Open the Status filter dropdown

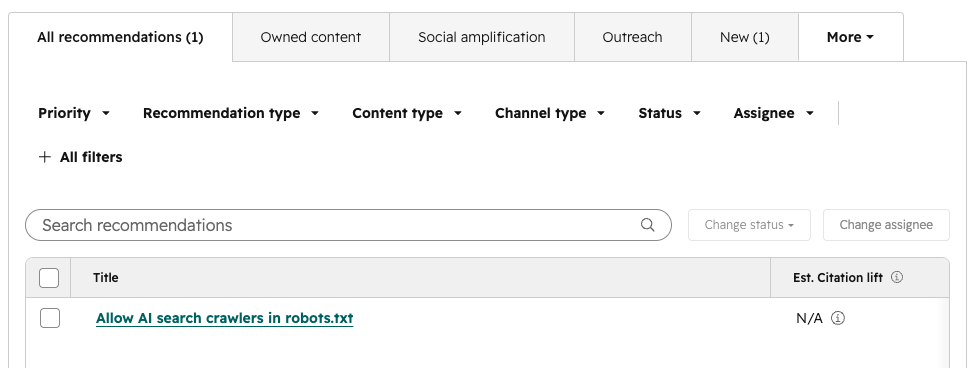[x=670, y=113]
